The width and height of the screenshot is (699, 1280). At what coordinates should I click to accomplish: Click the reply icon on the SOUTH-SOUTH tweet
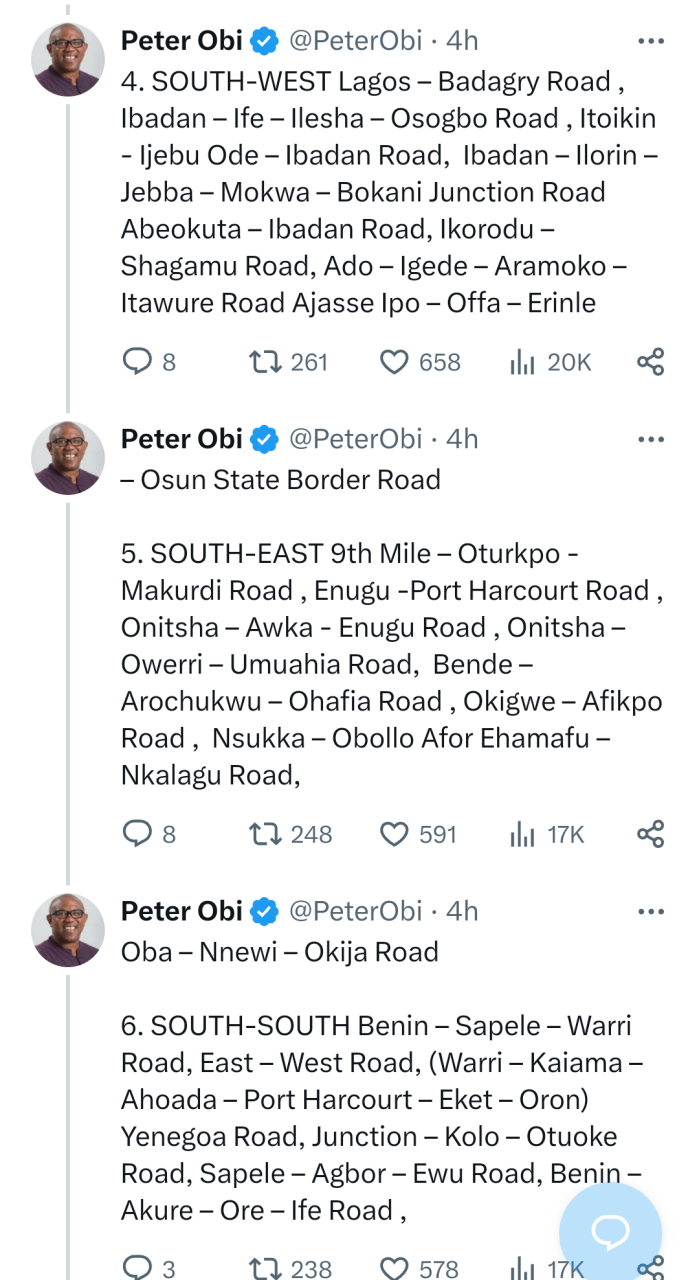[x=136, y=1268]
